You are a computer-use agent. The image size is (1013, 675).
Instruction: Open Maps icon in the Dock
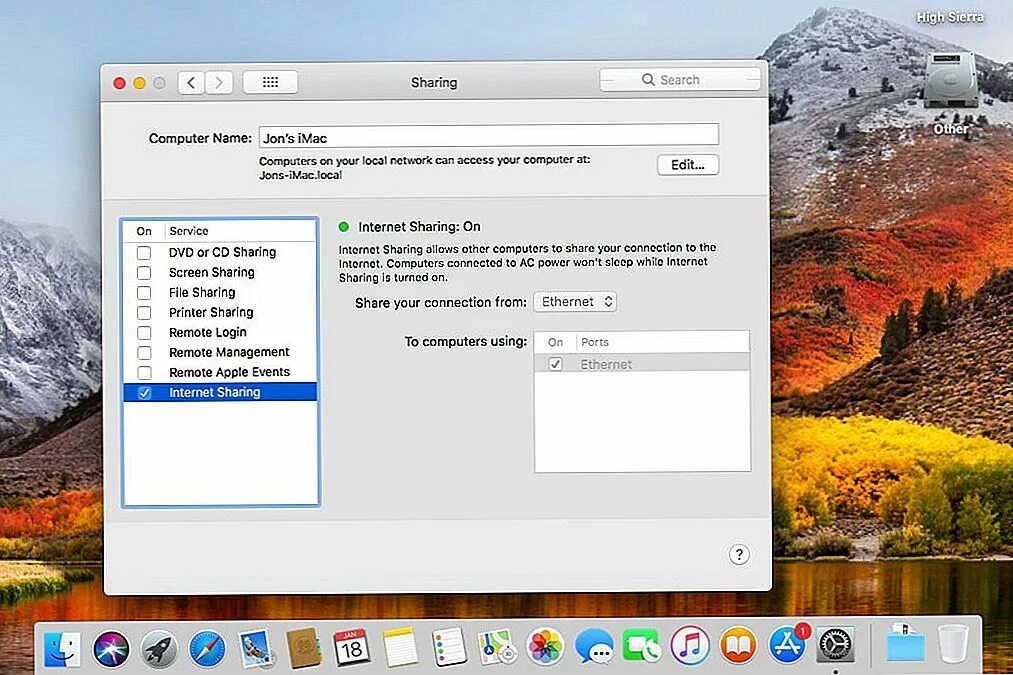click(x=496, y=647)
